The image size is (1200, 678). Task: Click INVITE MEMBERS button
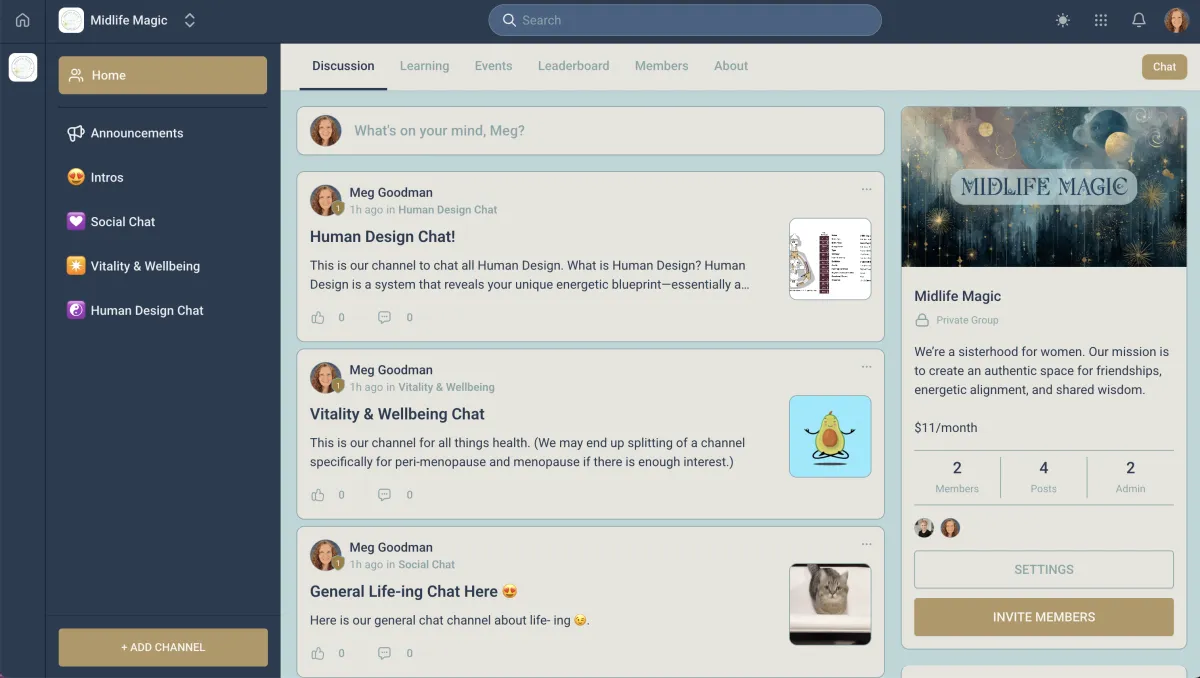(1044, 617)
